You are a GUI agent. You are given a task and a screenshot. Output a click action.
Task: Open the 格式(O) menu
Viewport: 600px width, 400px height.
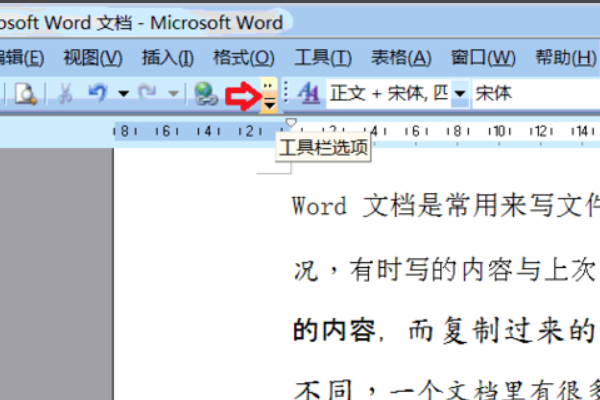pos(244,58)
